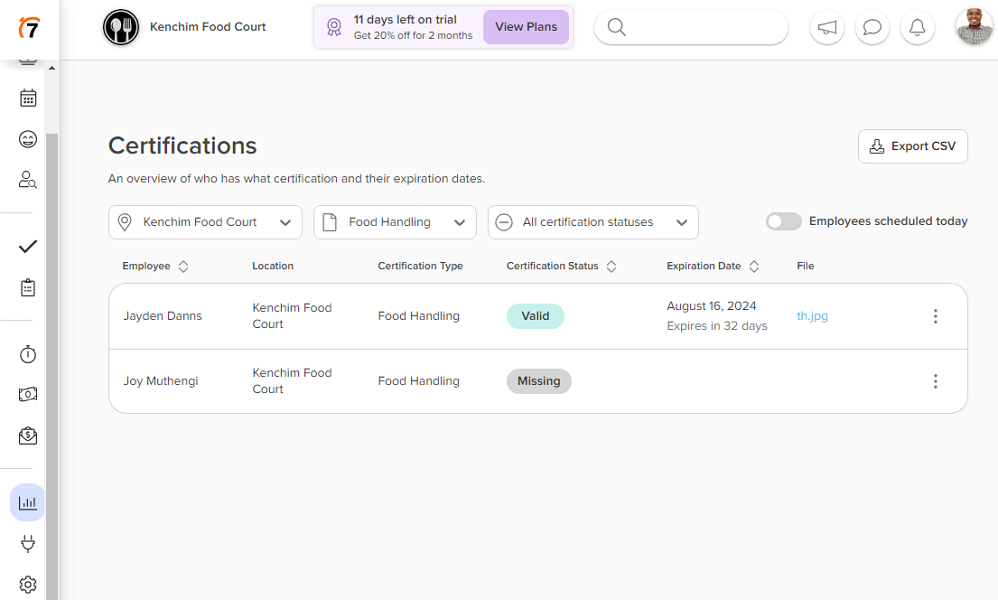Click the File column header
998x600 pixels.
click(x=805, y=266)
